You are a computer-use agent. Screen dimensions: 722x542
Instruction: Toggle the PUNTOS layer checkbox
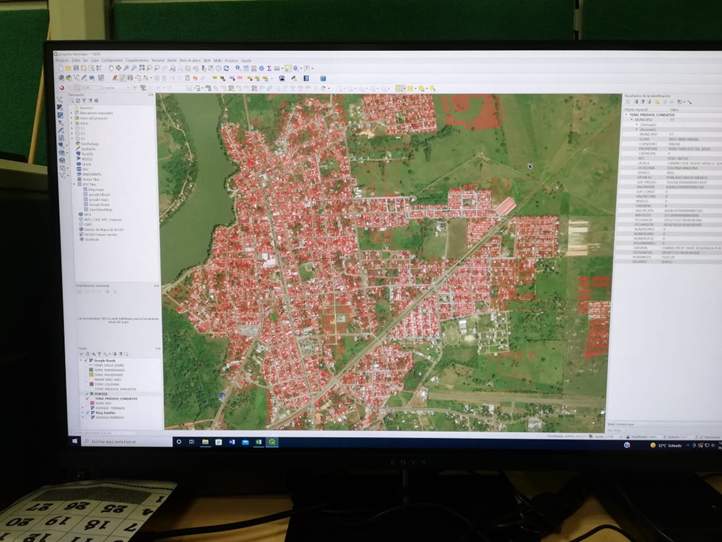pyautogui.click(x=87, y=394)
